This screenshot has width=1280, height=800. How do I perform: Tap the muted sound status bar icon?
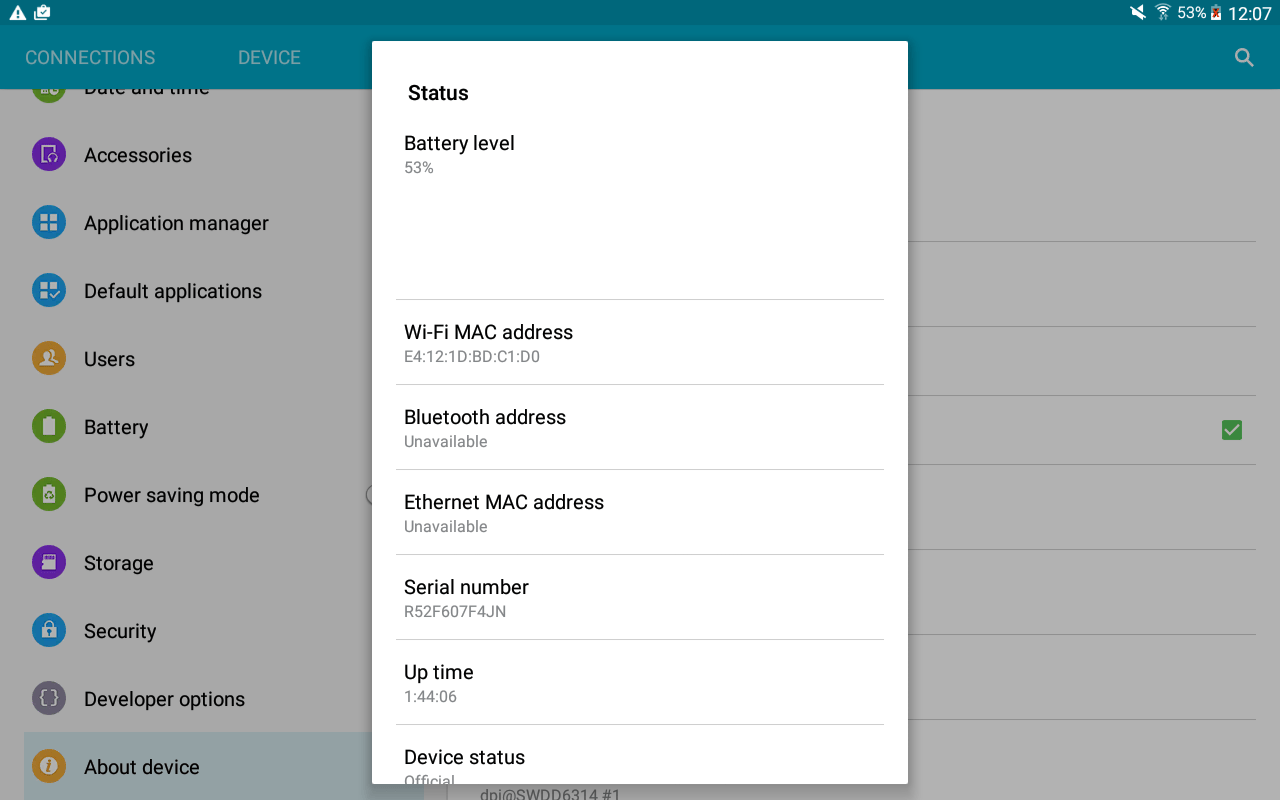coord(1138,13)
